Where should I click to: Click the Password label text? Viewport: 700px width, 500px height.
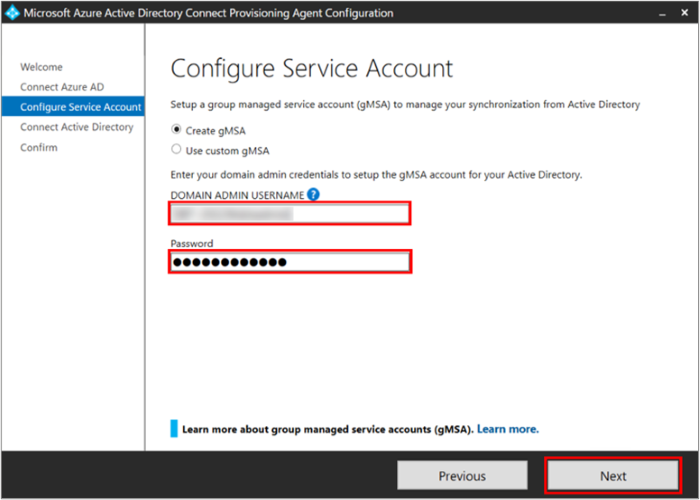click(192, 243)
